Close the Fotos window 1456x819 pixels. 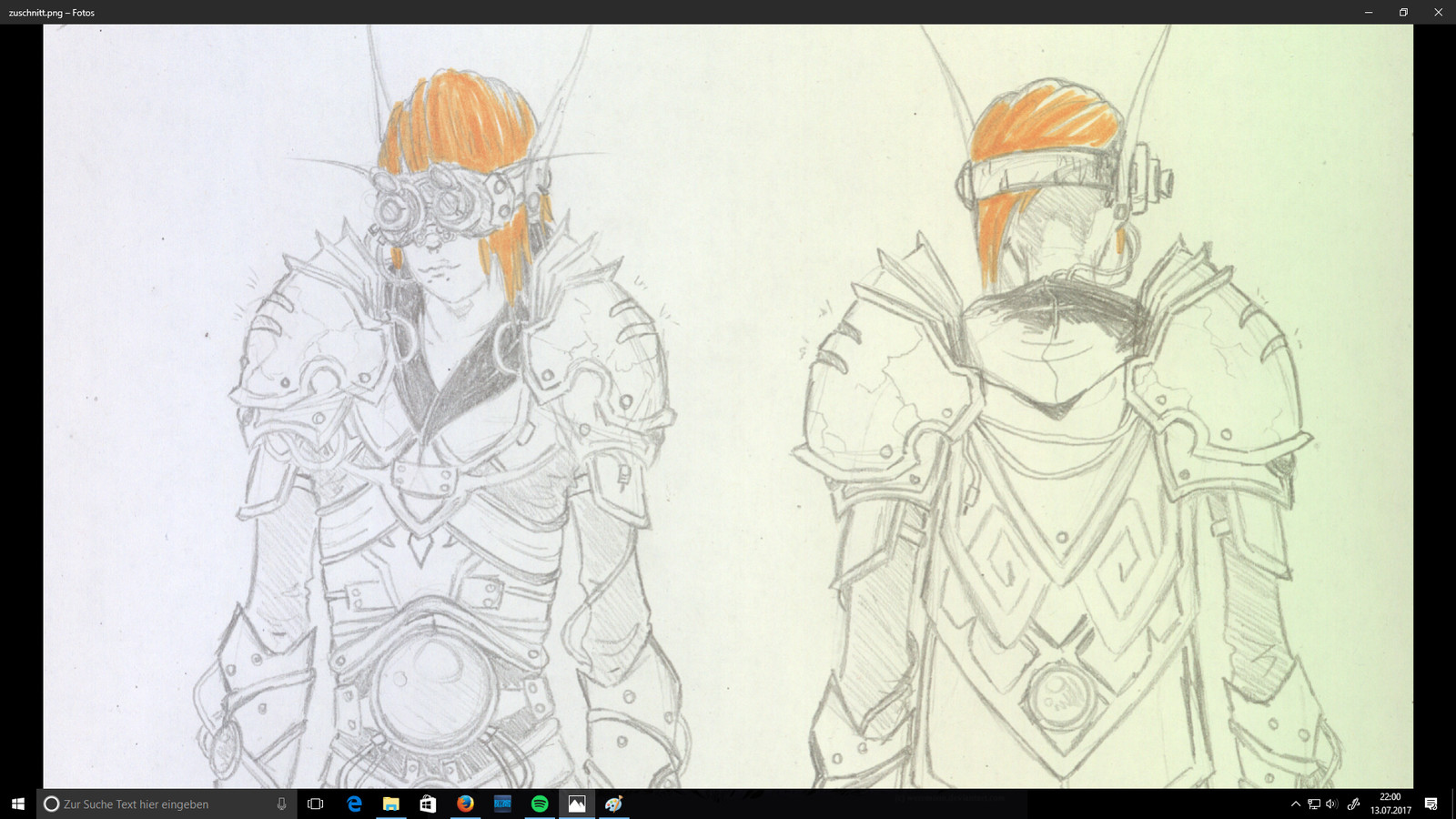[1439, 12]
